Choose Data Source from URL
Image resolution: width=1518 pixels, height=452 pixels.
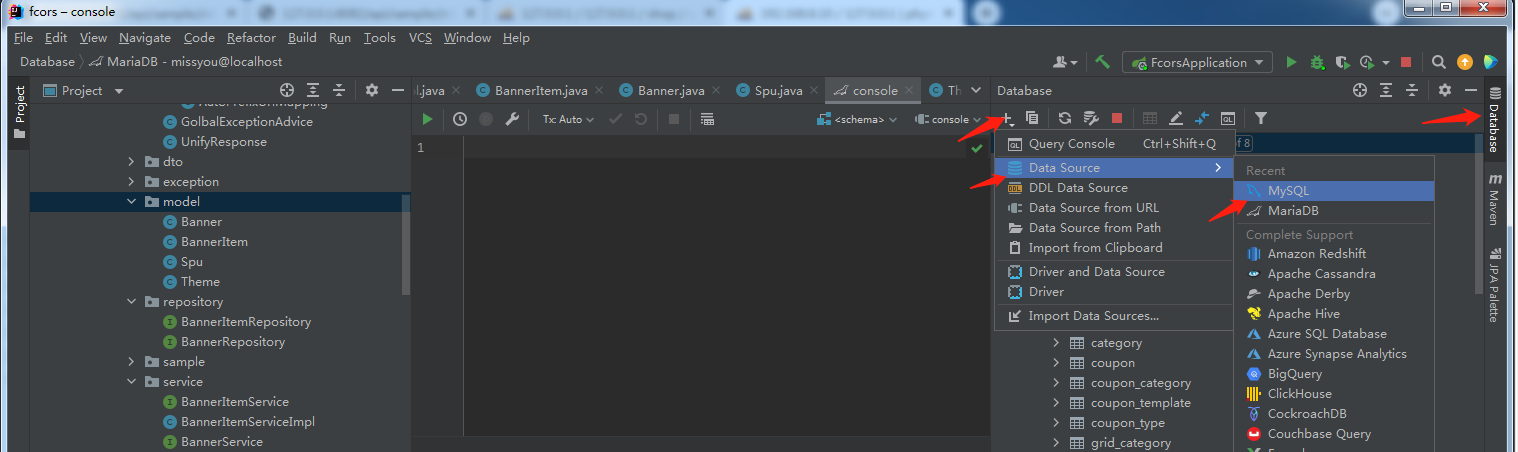(1115, 208)
